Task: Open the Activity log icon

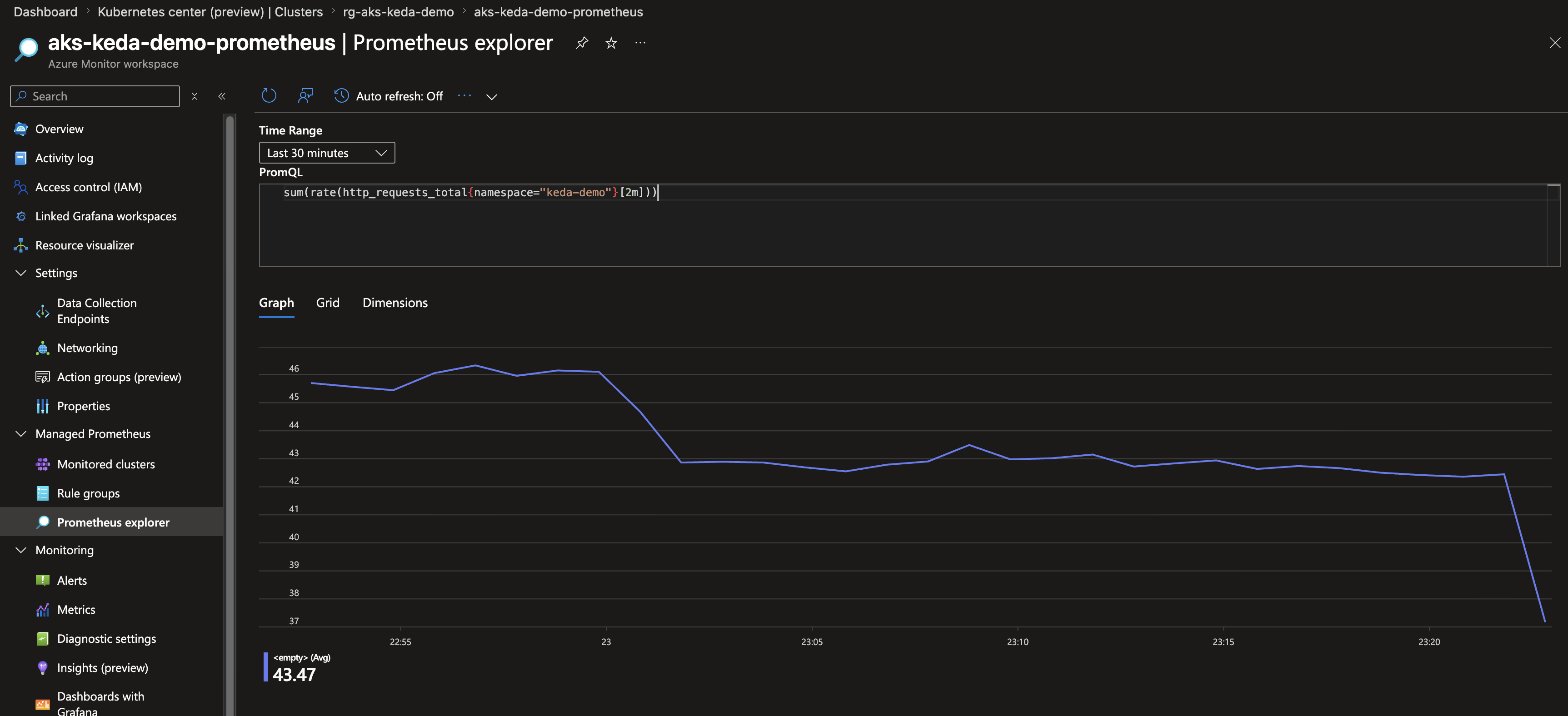Action: [x=21, y=158]
